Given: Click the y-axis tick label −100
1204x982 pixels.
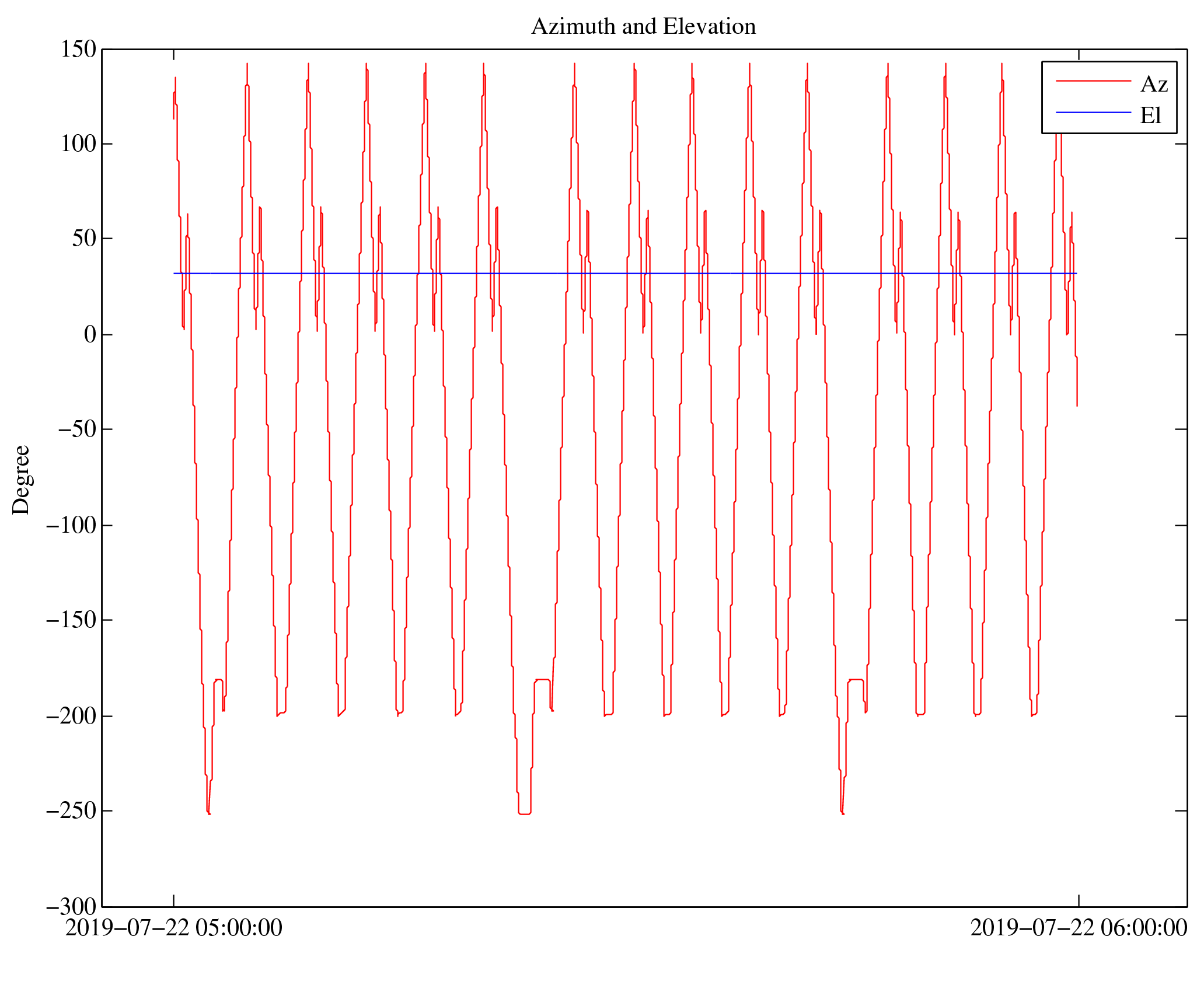Looking at the screenshot, I should click(71, 525).
